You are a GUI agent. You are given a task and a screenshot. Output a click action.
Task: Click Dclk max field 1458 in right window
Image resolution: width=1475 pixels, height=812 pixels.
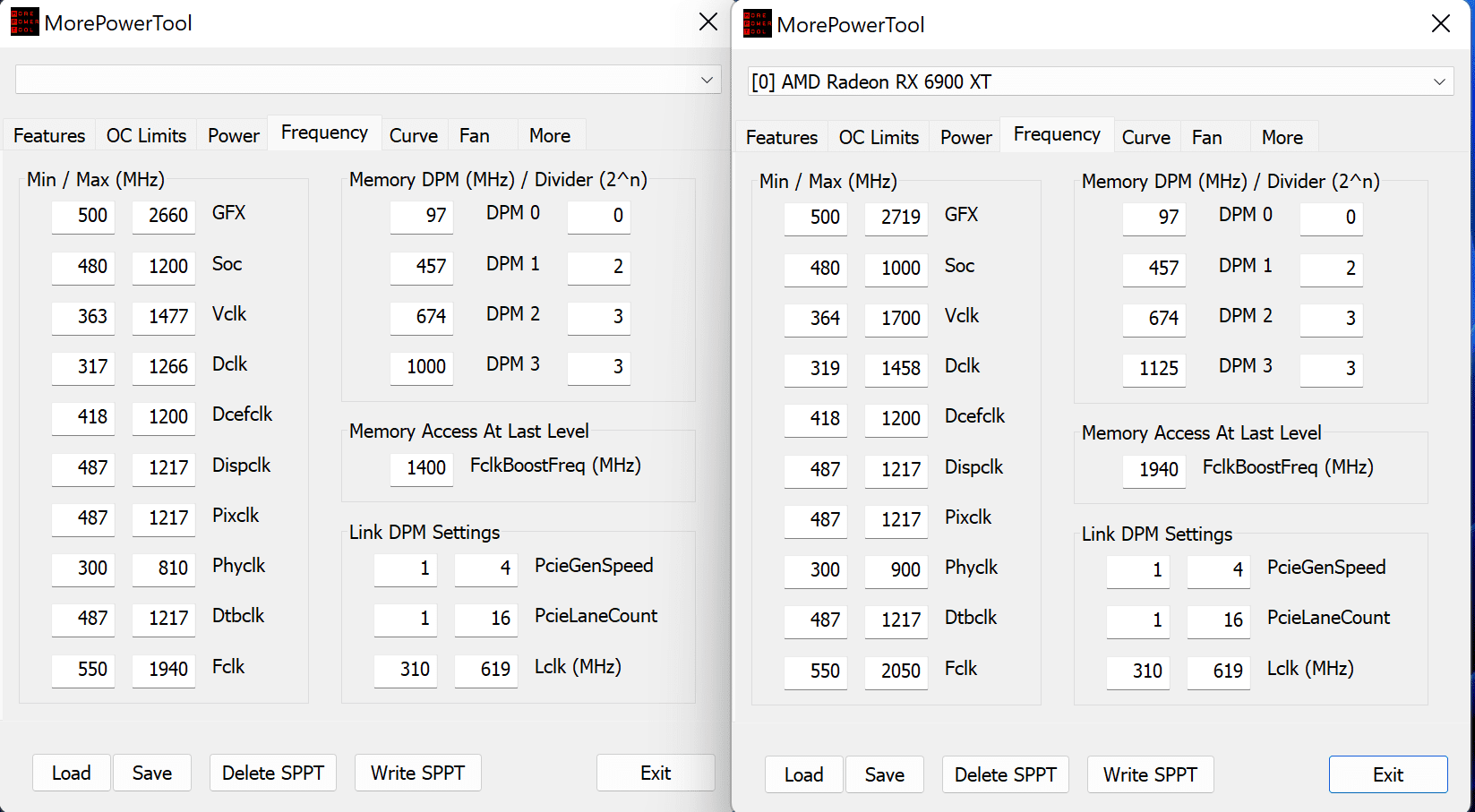[896, 369]
